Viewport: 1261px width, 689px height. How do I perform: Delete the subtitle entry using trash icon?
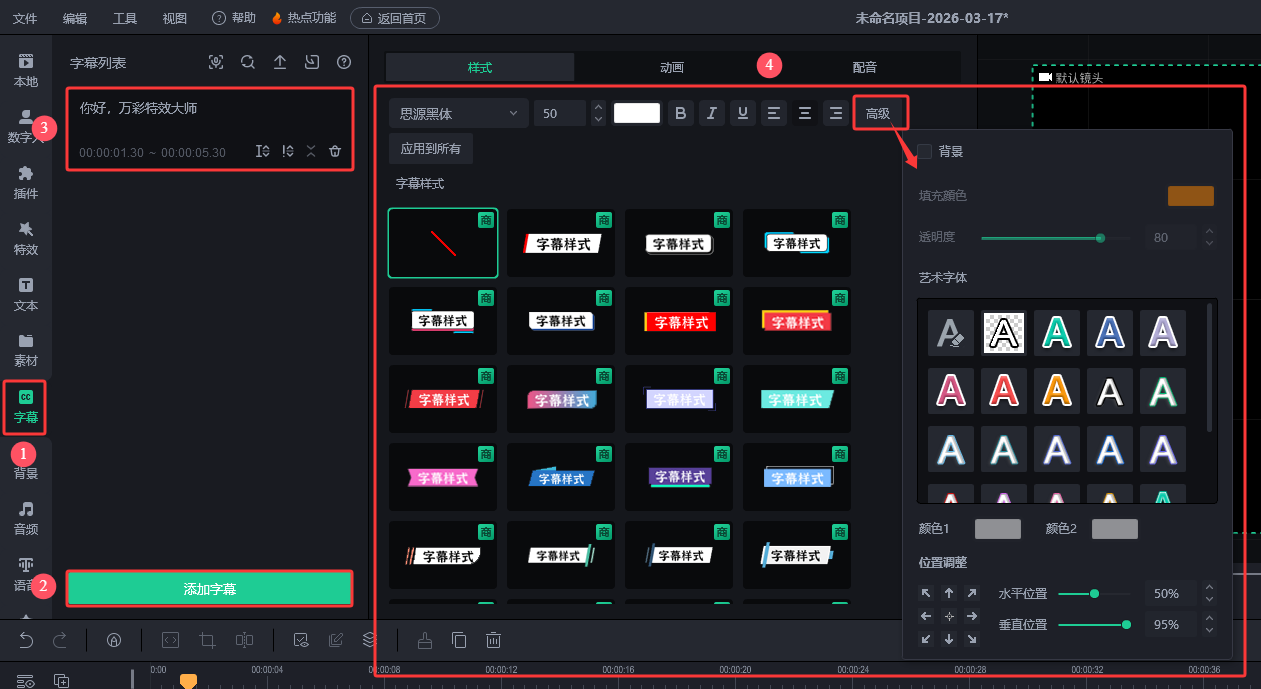click(335, 151)
